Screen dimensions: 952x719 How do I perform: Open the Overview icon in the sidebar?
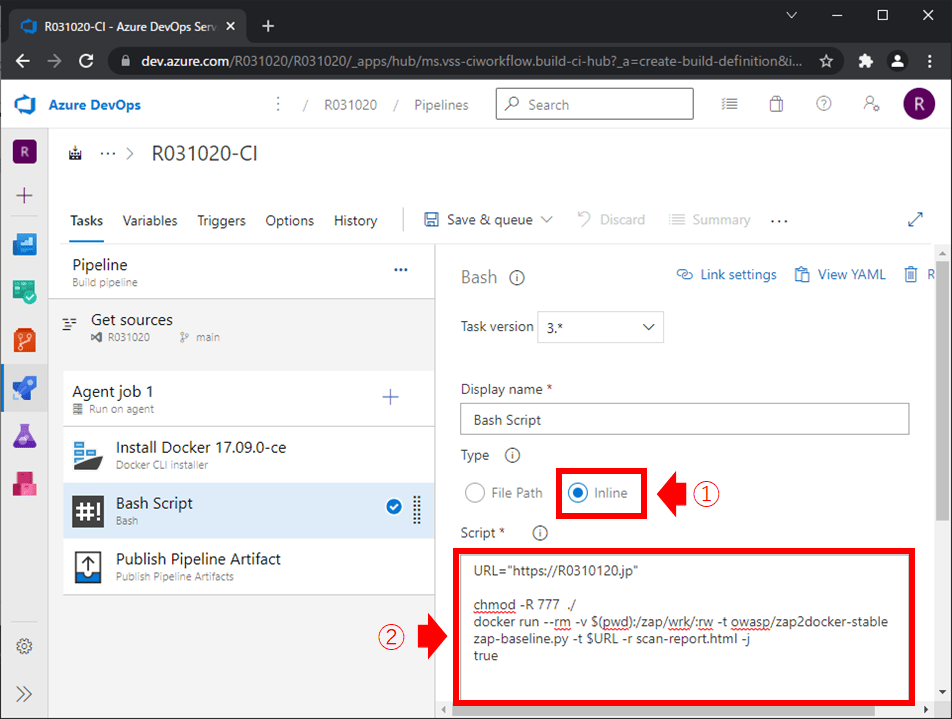(25, 244)
